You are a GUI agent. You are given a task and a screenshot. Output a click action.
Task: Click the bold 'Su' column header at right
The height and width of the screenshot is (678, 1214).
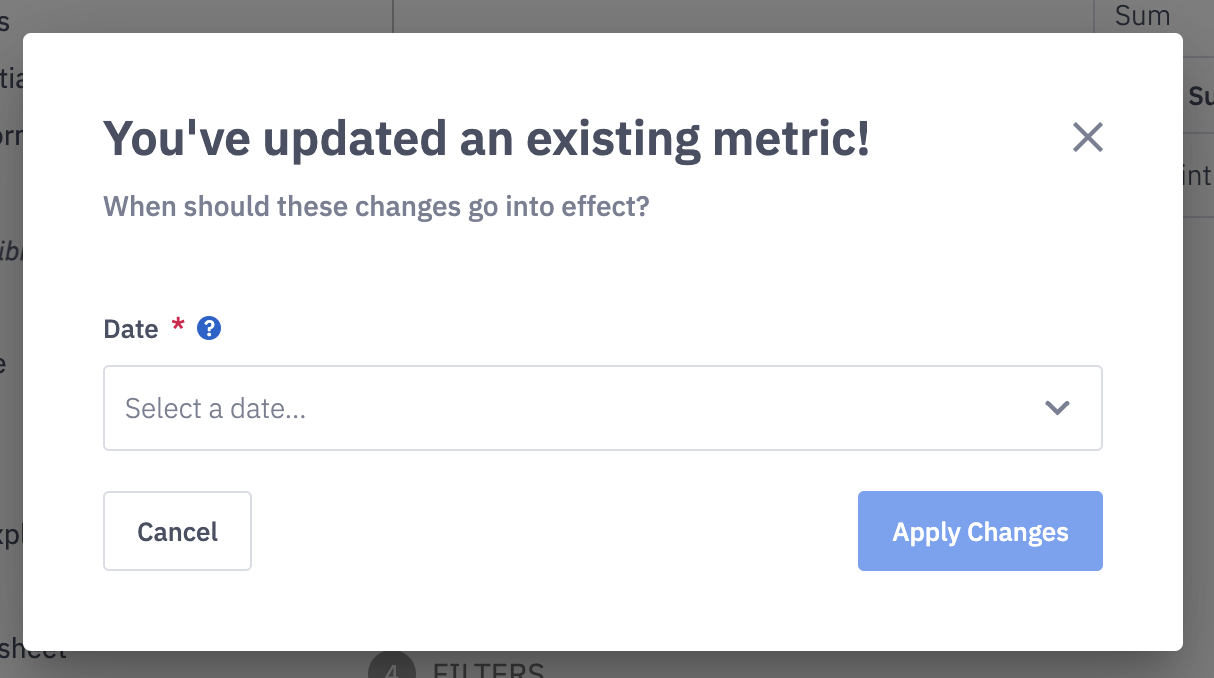[1199, 97]
